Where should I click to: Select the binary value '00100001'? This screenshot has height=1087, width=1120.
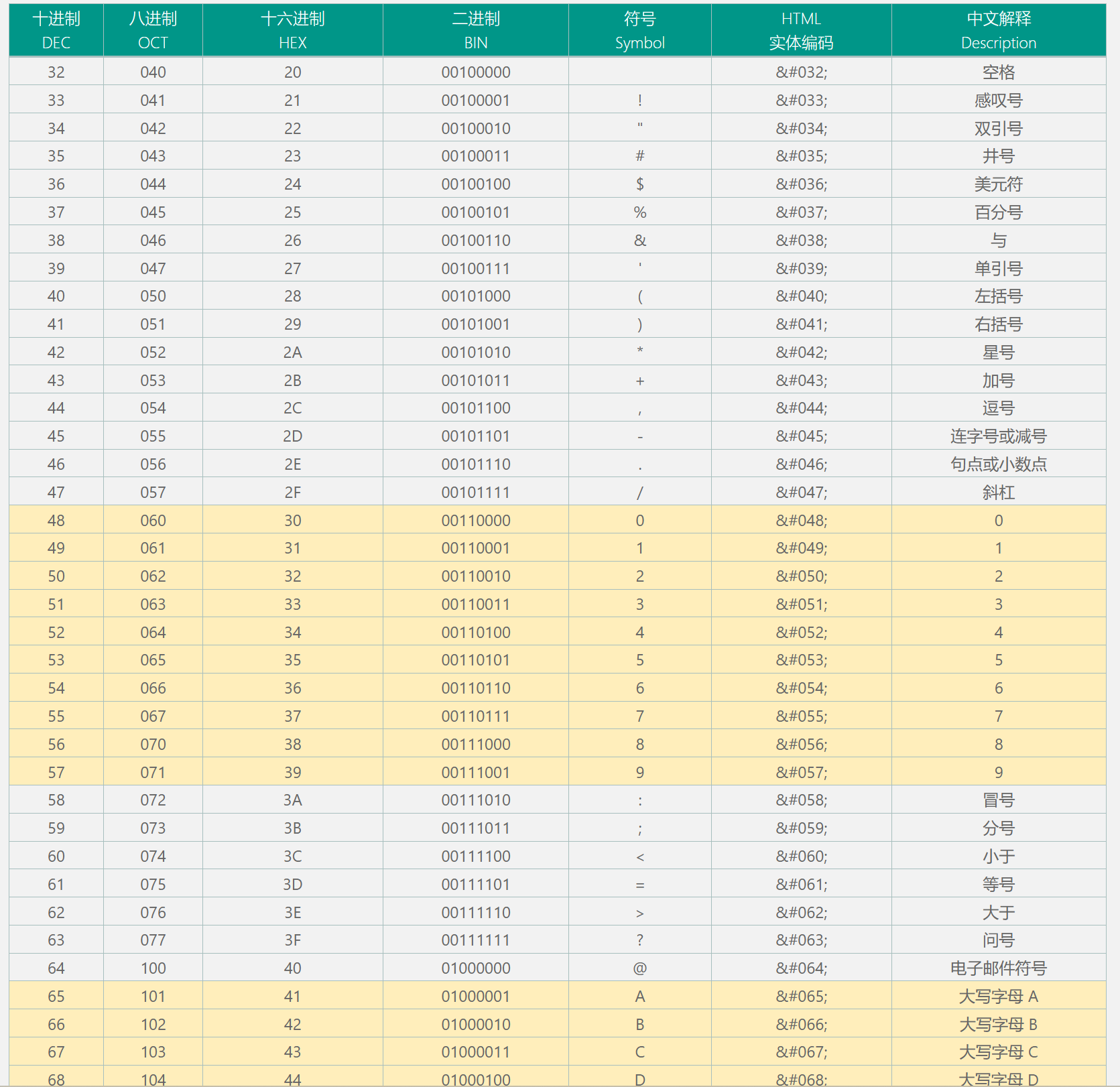click(476, 100)
